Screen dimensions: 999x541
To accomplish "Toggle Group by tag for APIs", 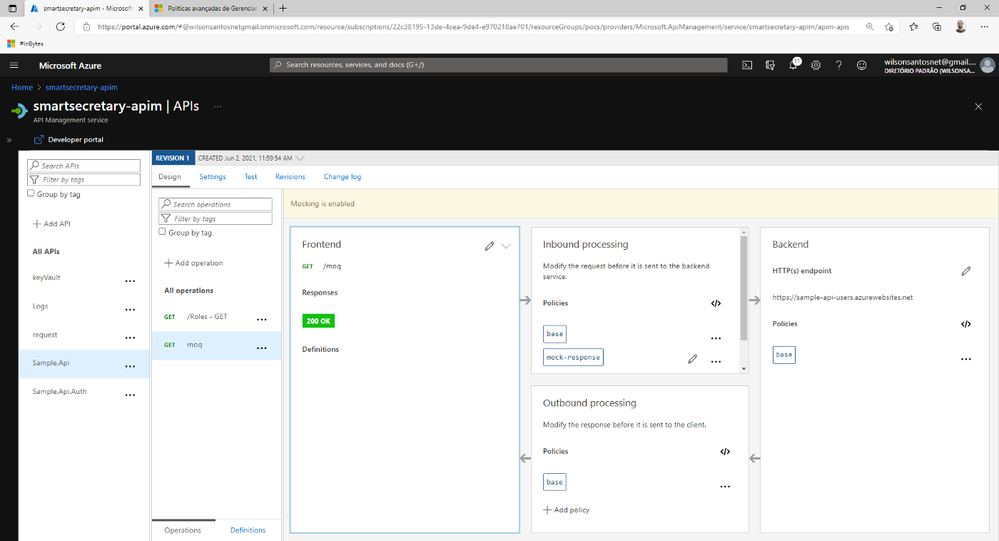I will [31, 193].
